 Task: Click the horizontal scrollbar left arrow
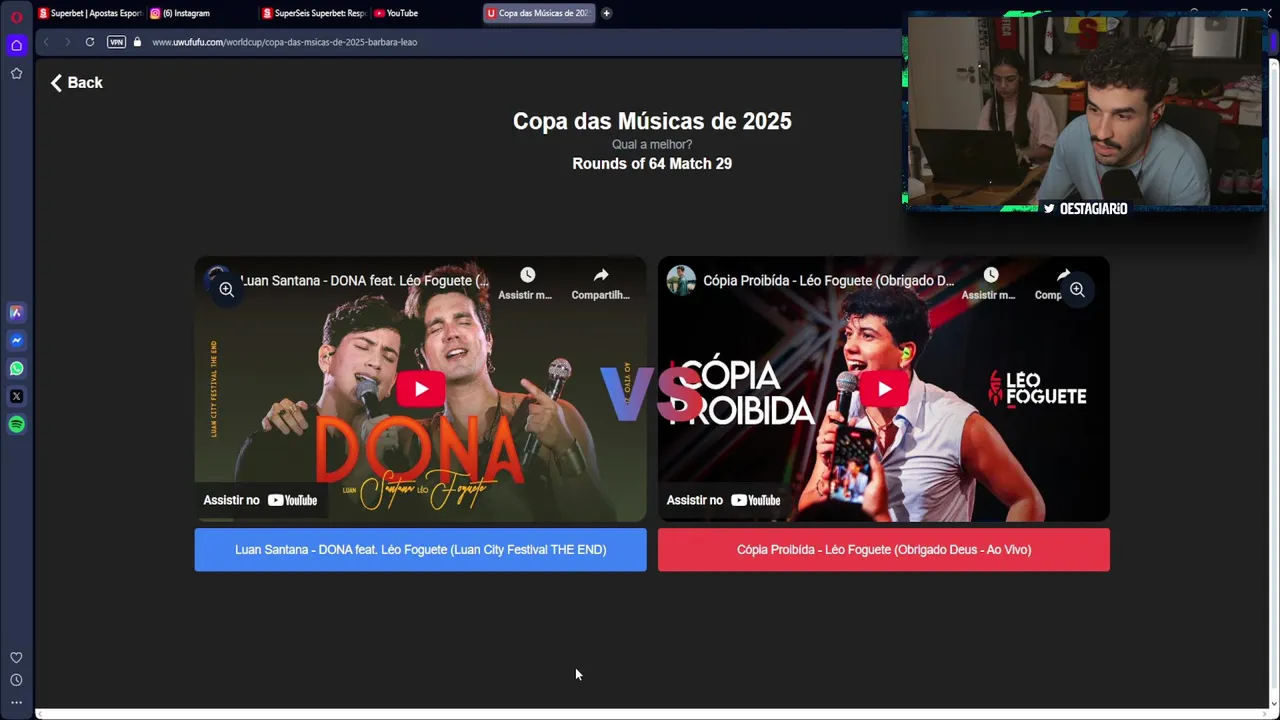(39, 714)
